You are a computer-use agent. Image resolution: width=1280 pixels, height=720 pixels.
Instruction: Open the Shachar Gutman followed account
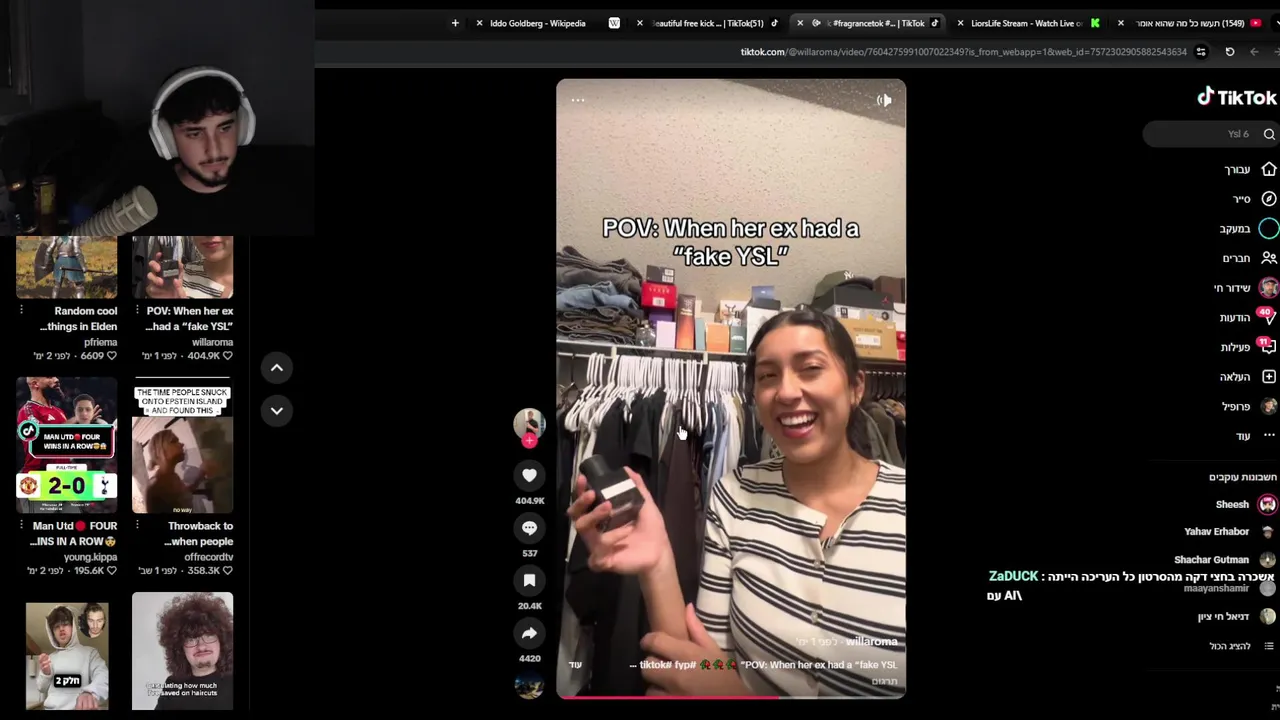(1224, 560)
